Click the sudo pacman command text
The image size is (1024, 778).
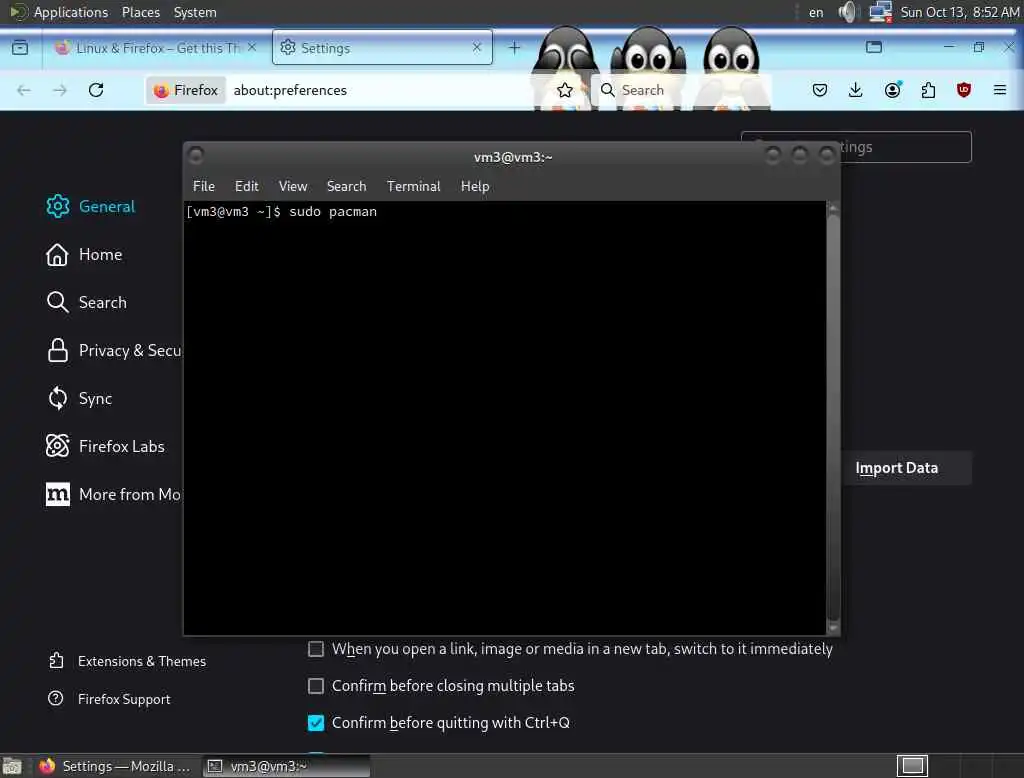click(333, 212)
